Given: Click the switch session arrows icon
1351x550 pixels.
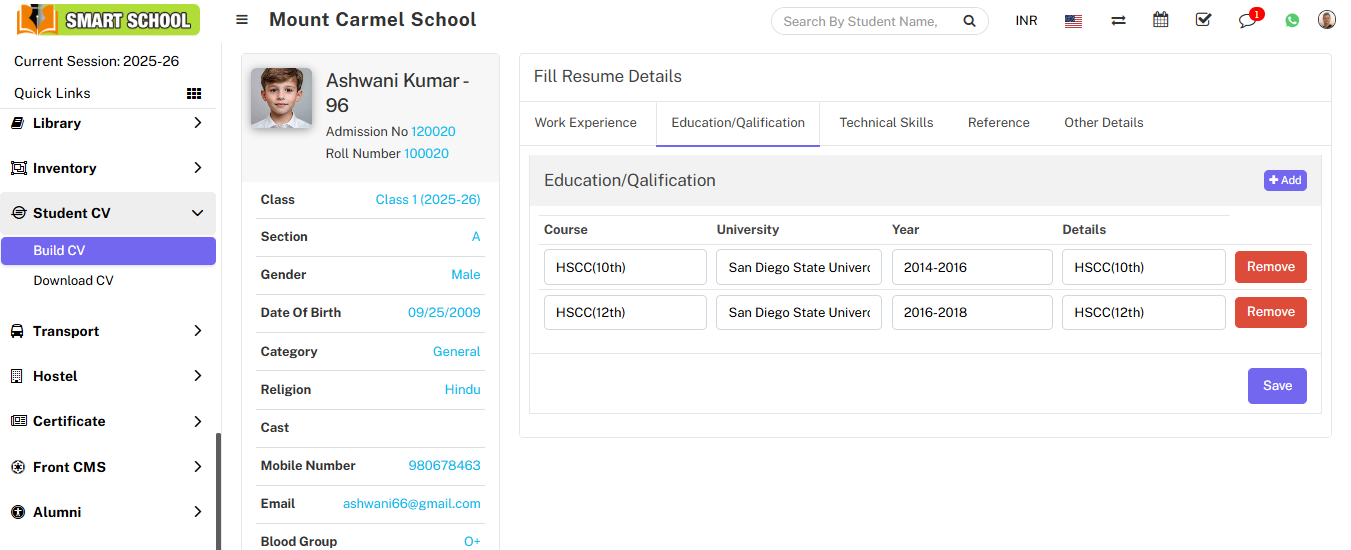Looking at the screenshot, I should (1118, 21).
